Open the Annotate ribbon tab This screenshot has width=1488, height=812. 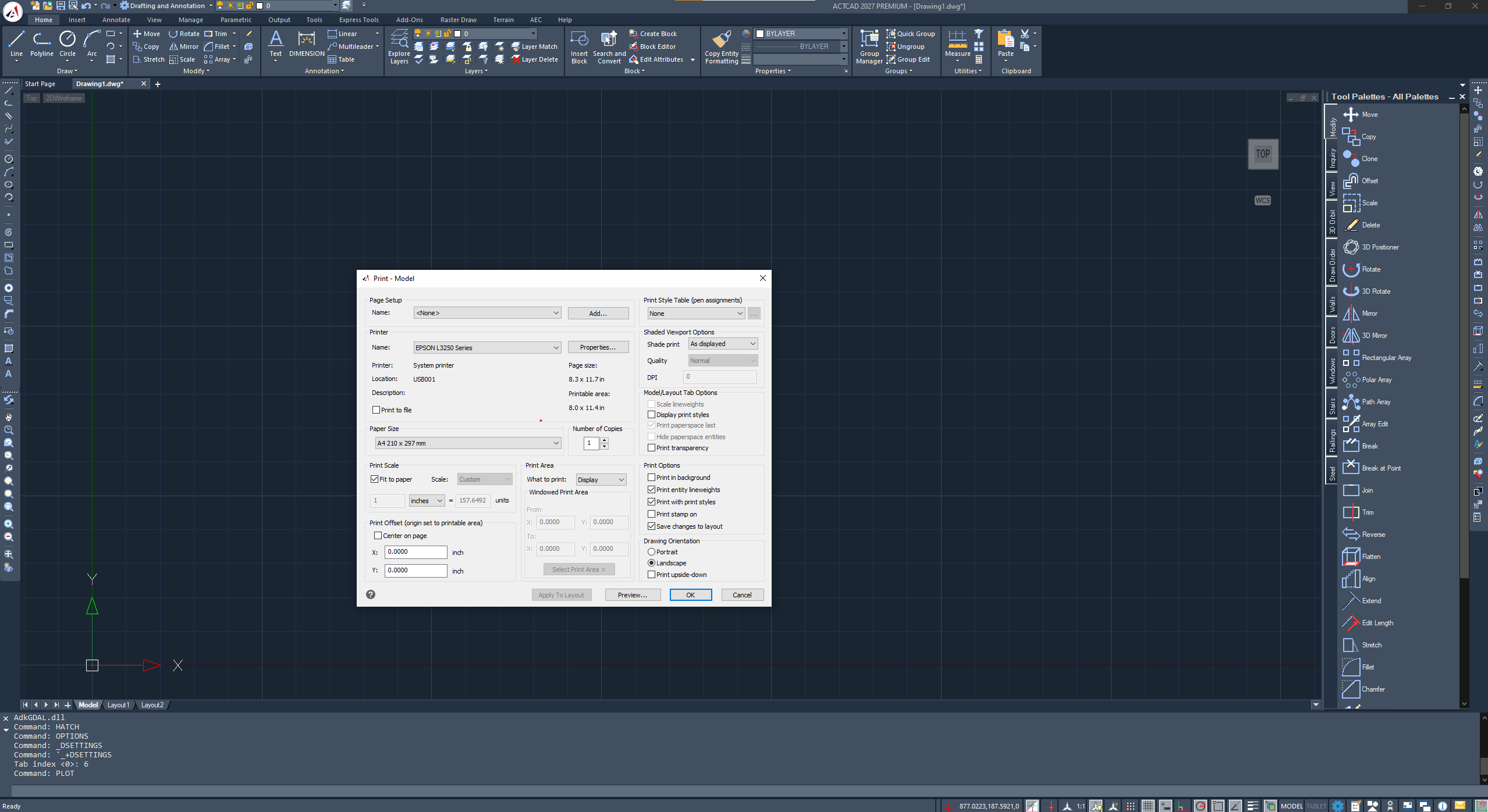[116, 20]
